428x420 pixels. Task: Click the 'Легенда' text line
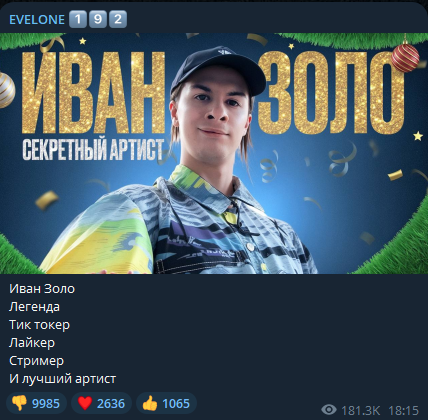(34, 307)
